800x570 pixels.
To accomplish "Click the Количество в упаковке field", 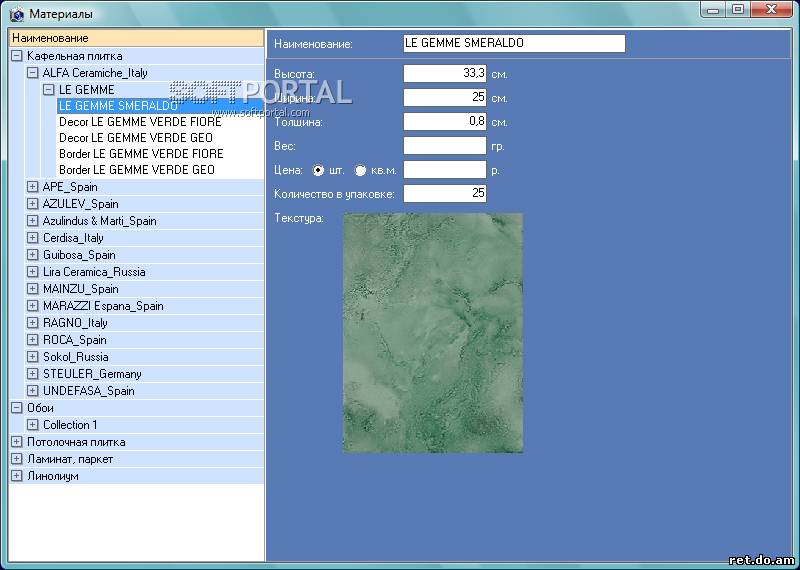I will click(444, 193).
